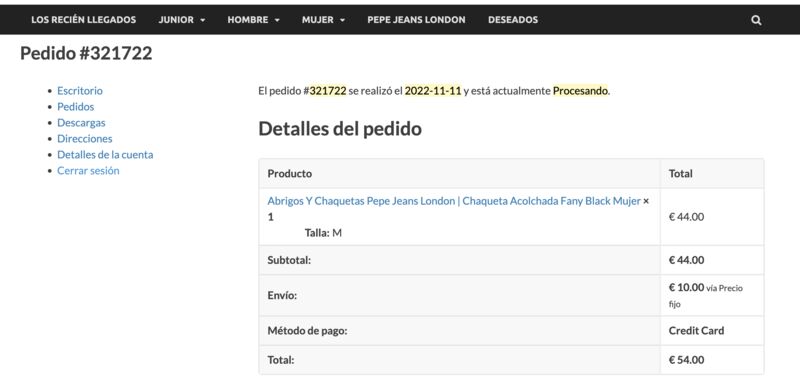
Task: Select the shipping cost € 10.00
Action: [686, 287]
